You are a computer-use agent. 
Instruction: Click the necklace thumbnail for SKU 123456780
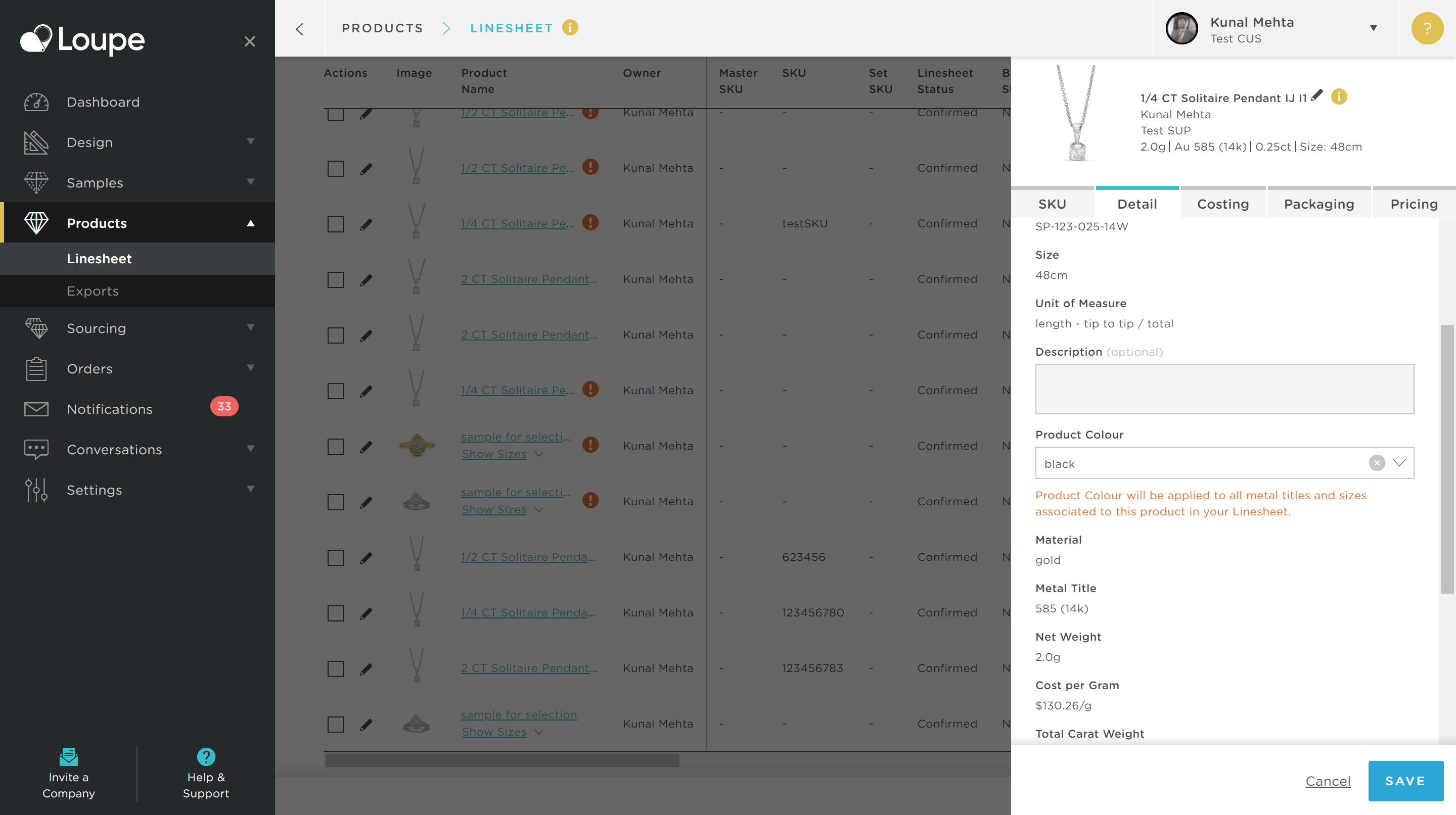point(416,610)
